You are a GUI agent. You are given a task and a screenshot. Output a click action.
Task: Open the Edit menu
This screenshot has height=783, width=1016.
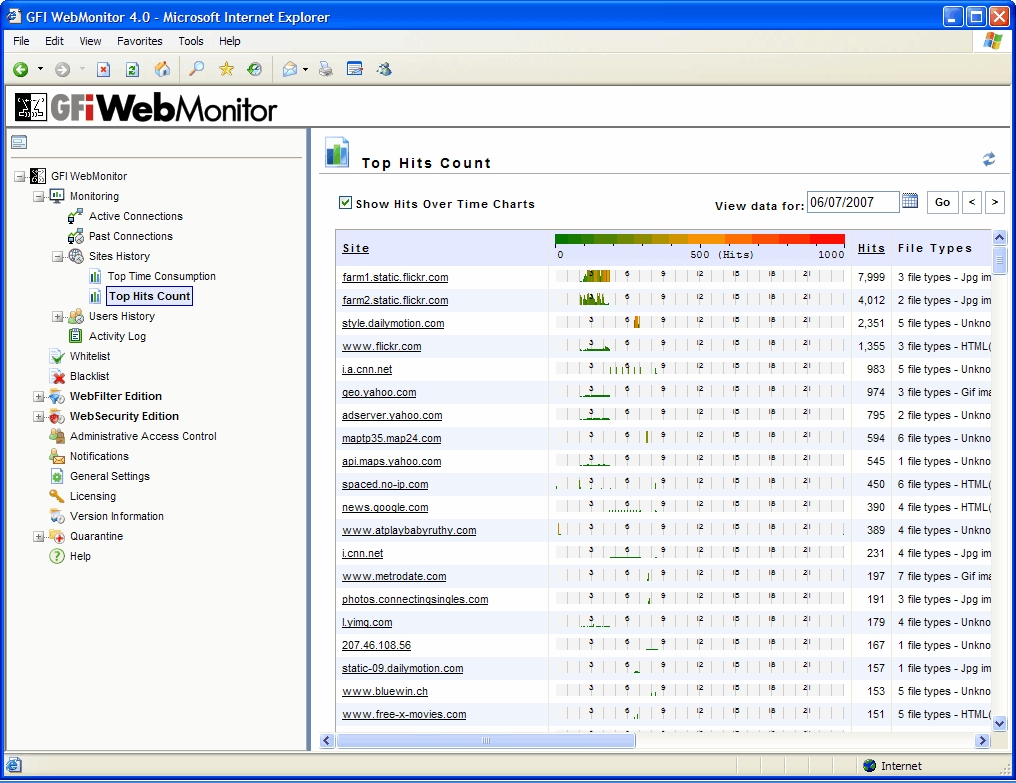tap(54, 41)
